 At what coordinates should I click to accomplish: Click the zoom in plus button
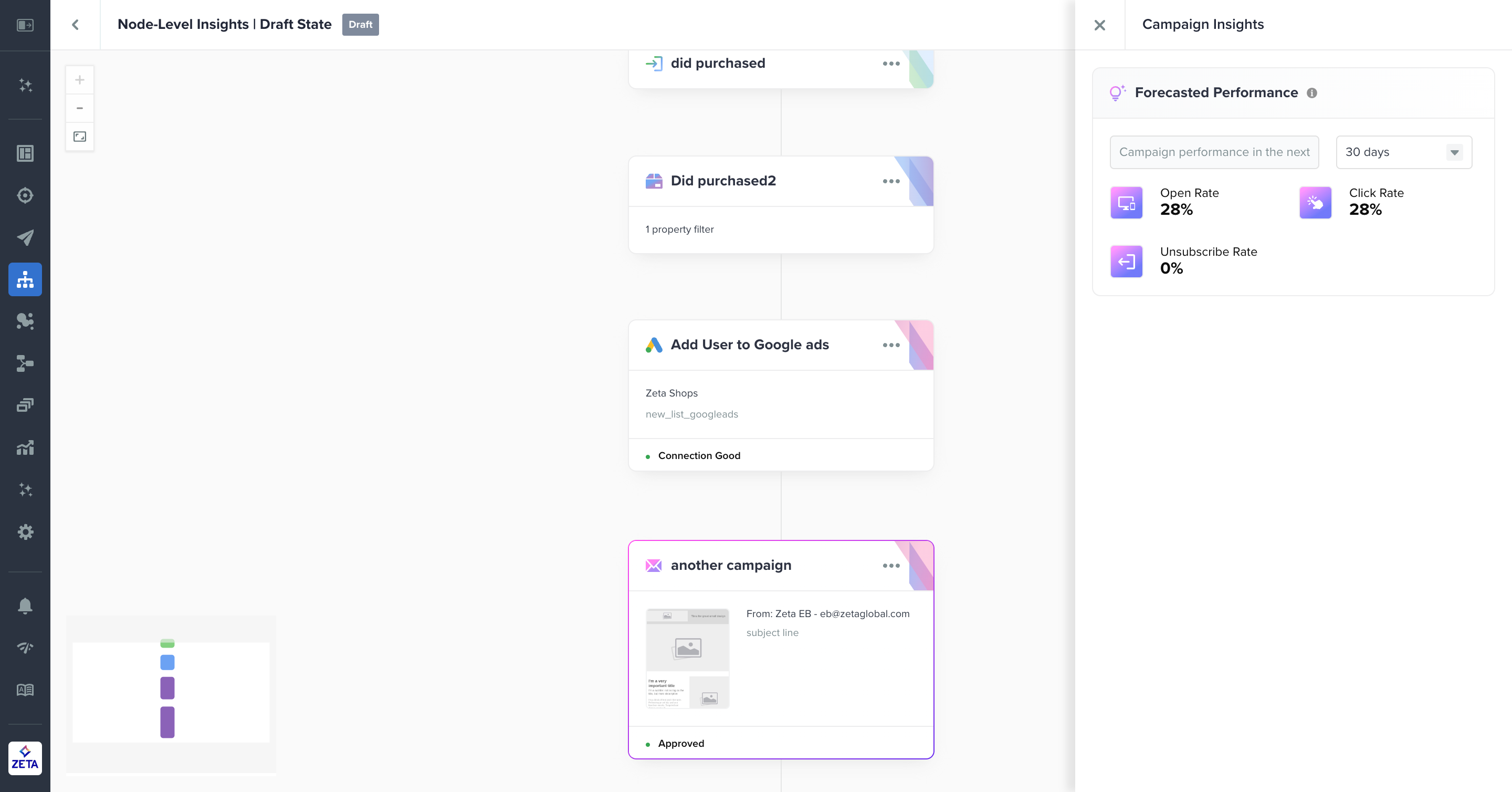tap(80, 80)
